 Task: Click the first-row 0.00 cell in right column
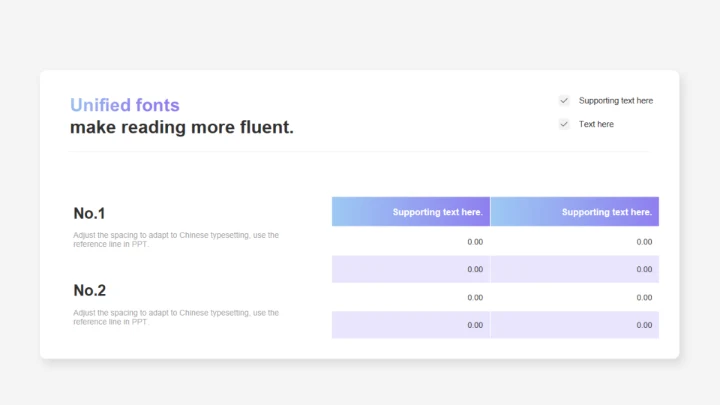click(575, 242)
